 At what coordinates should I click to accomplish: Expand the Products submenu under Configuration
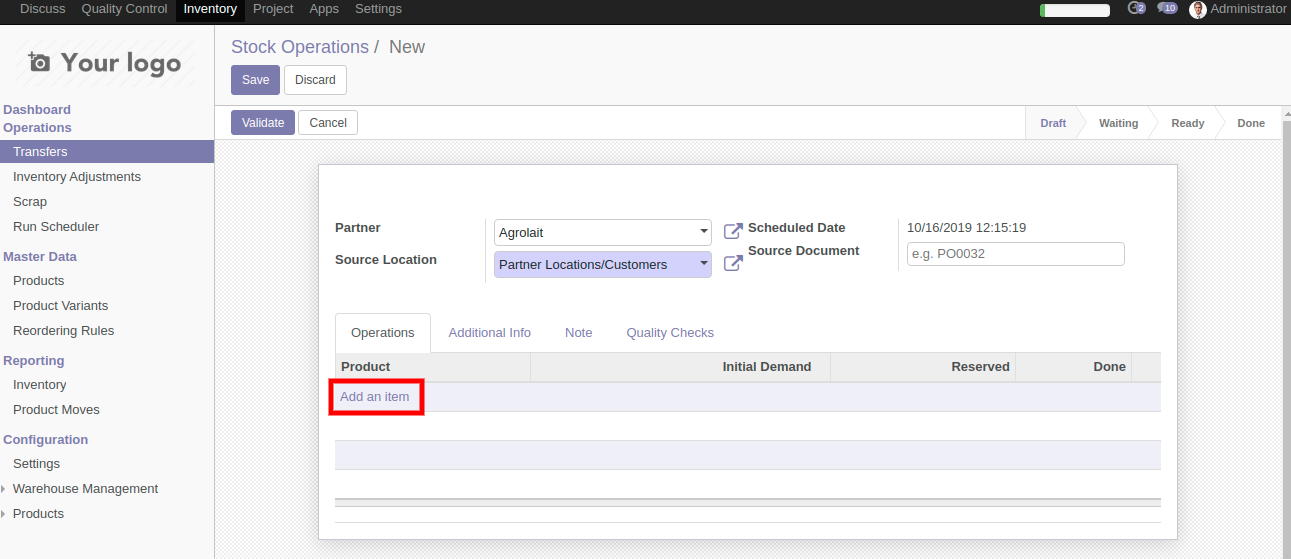(x=38, y=514)
